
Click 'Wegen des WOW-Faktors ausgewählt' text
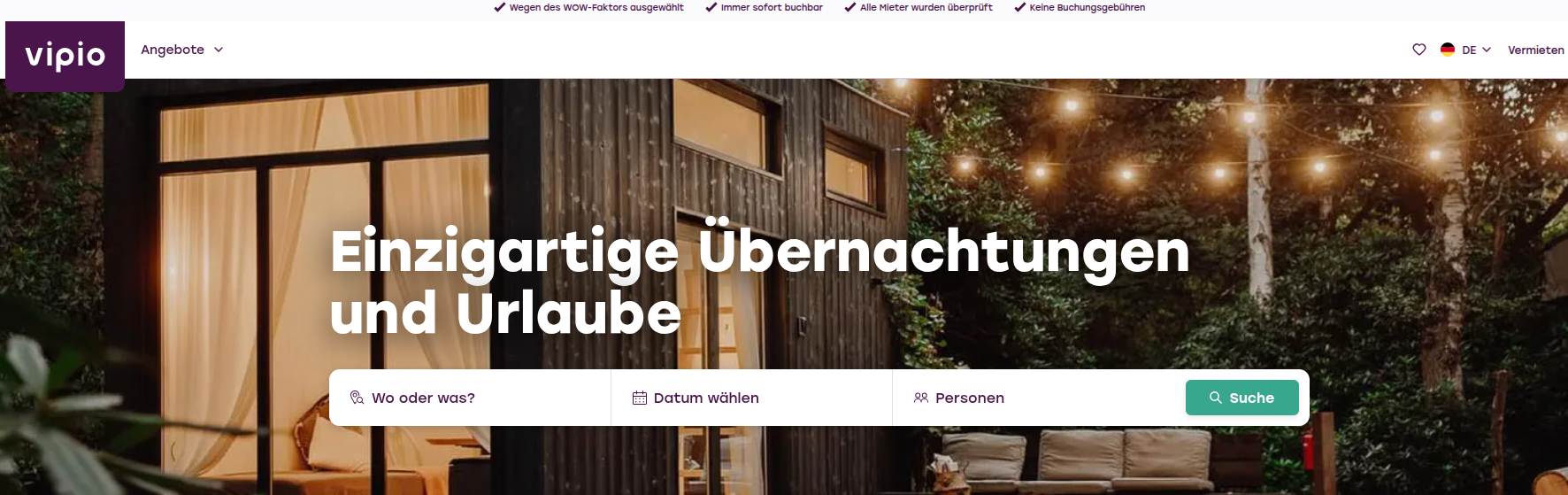596,7
